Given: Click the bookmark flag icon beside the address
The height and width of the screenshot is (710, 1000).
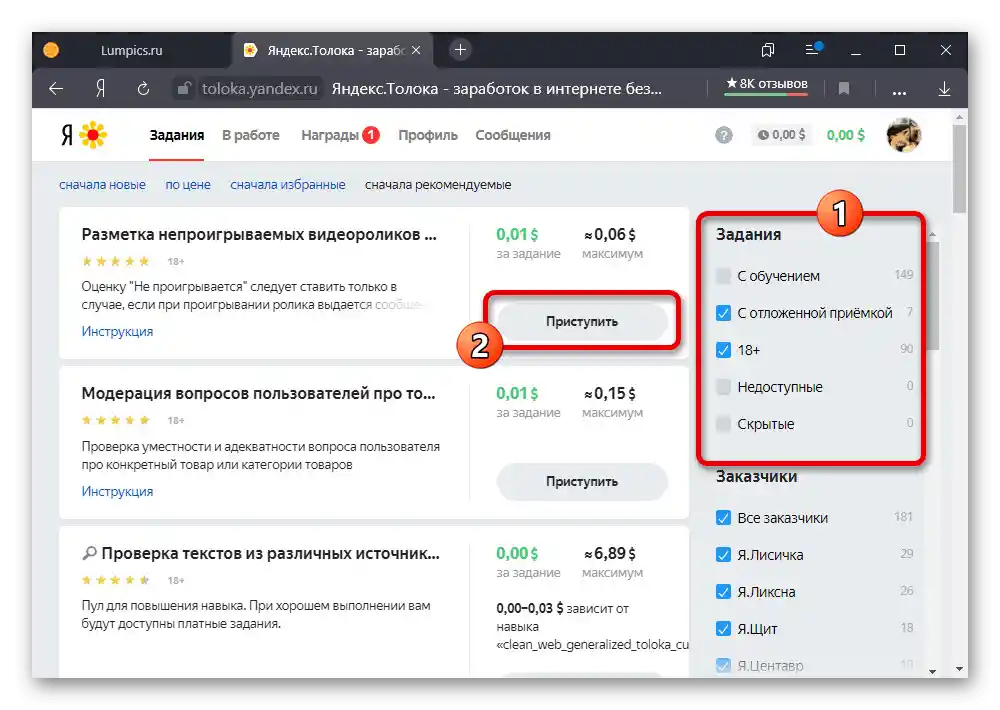Looking at the screenshot, I should tap(844, 89).
